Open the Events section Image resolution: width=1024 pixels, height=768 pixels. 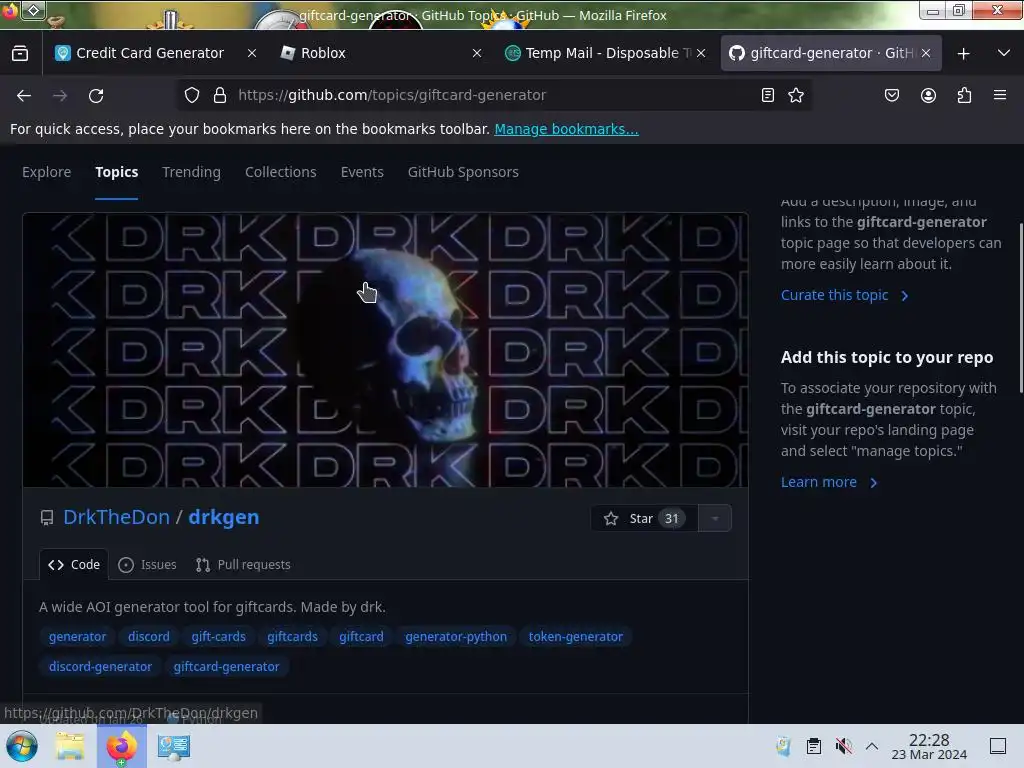362,172
